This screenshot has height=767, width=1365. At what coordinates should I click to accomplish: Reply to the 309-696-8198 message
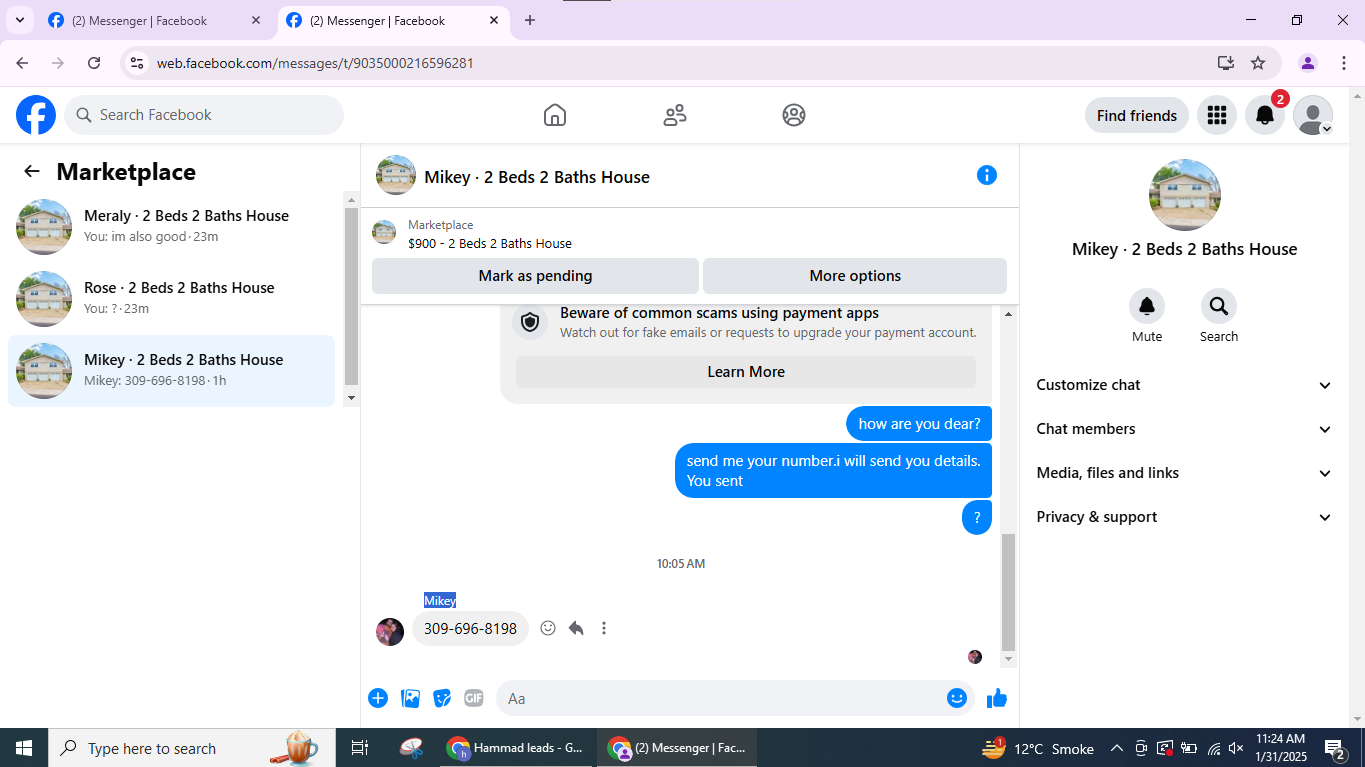pyautogui.click(x=576, y=628)
